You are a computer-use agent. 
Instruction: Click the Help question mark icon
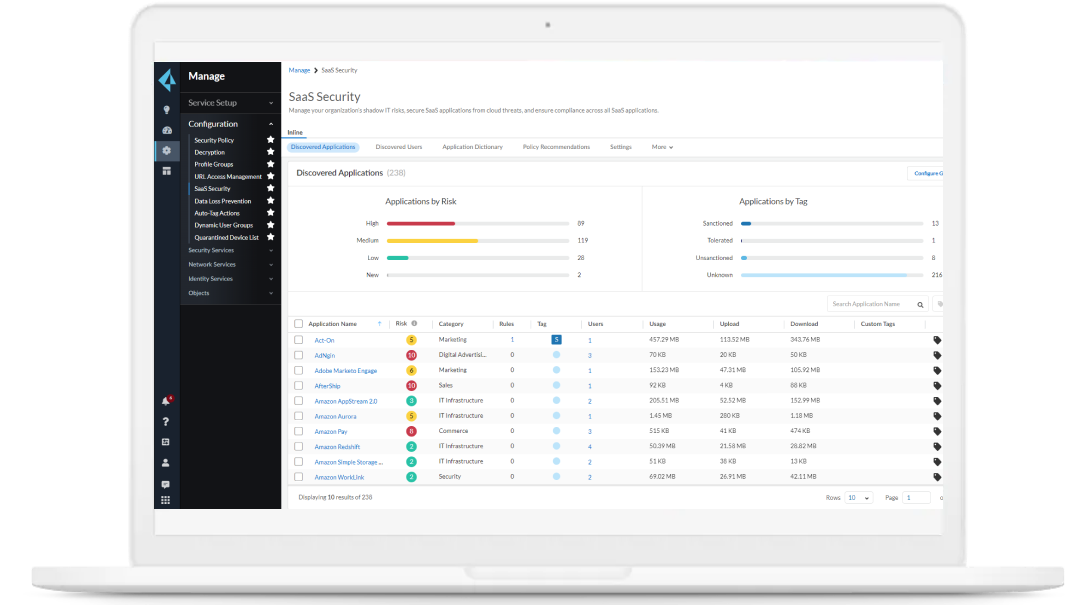tap(167, 421)
